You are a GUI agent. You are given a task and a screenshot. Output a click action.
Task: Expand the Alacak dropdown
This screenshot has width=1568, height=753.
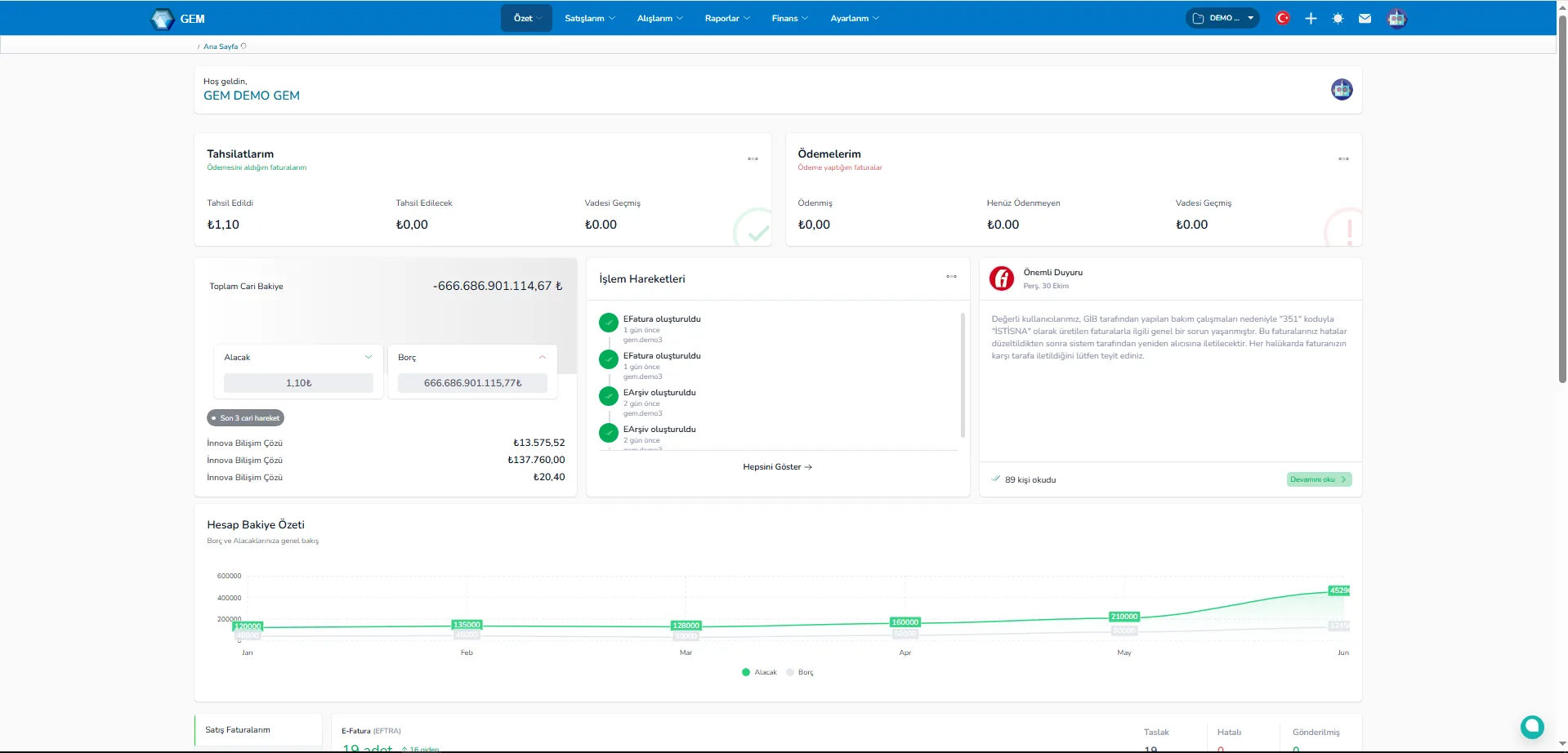368,357
